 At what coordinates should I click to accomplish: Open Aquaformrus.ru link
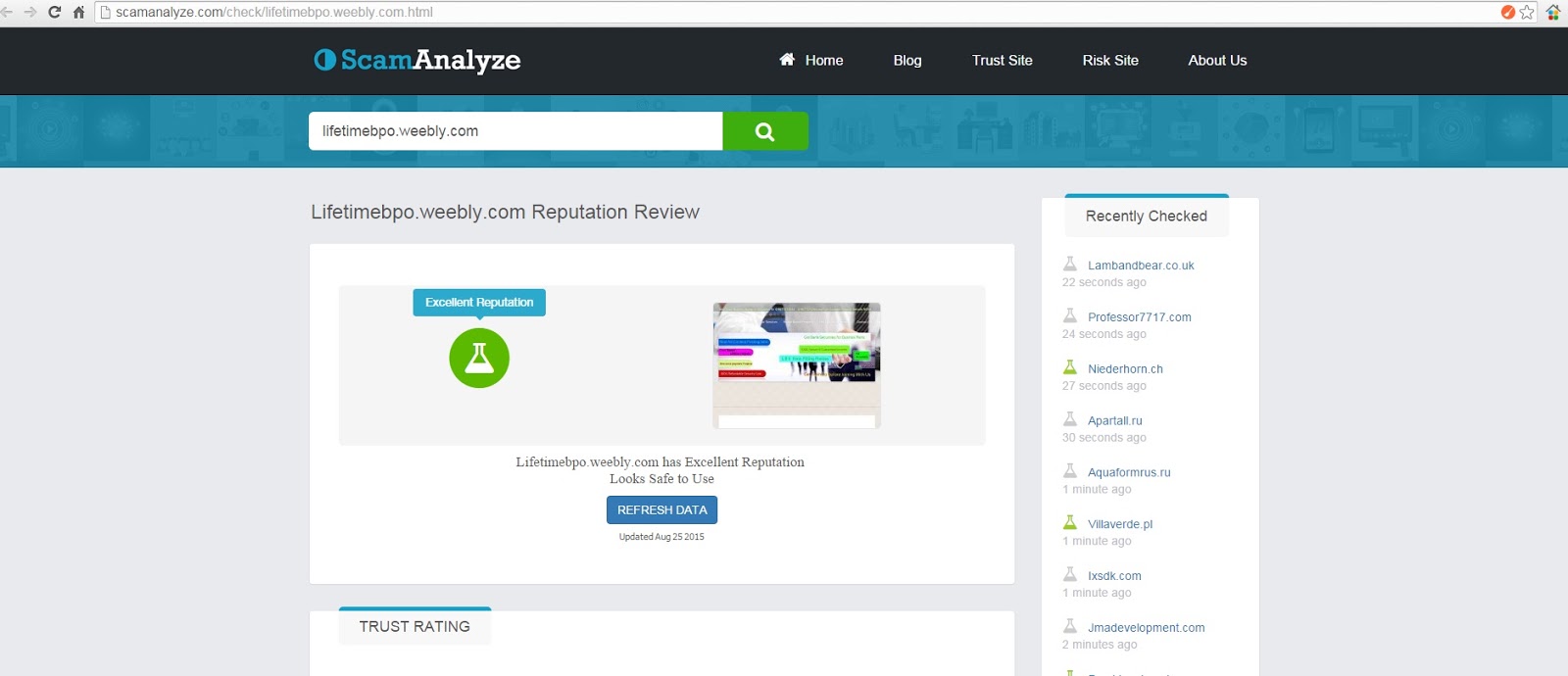tap(1129, 472)
